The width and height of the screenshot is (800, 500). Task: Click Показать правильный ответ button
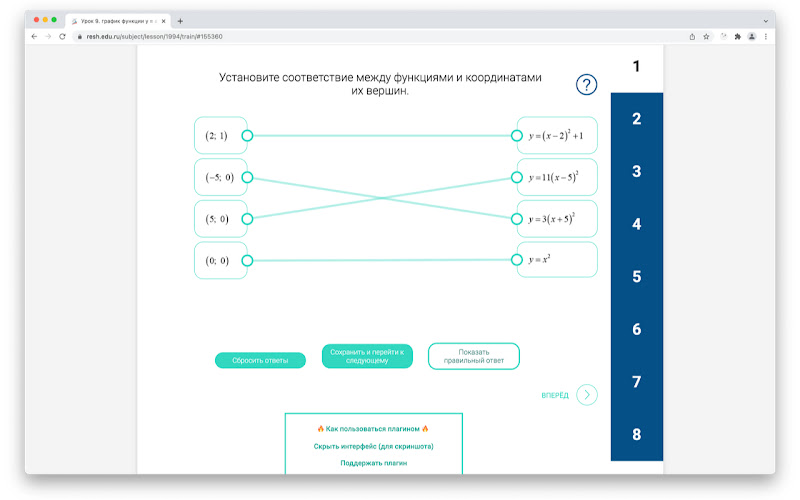pos(473,356)
